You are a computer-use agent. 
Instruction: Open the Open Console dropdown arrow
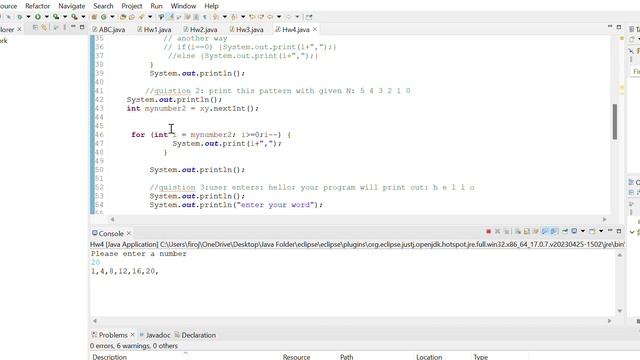[601, 231]
